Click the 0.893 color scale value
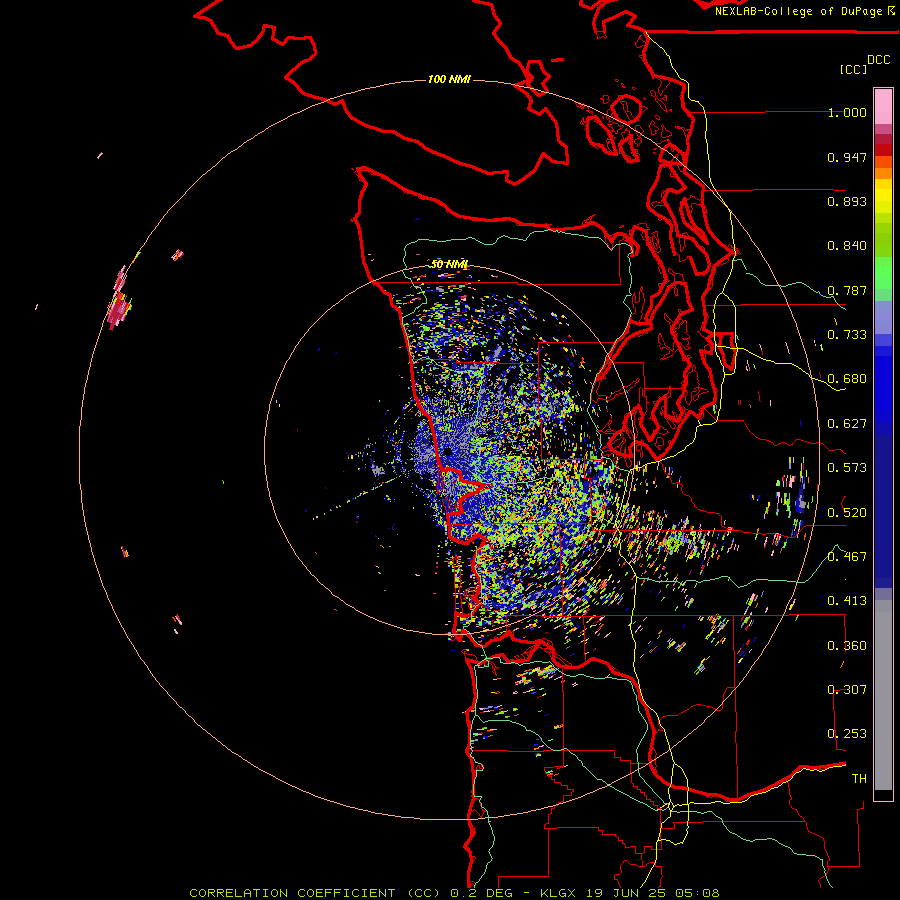 tap(847, 201)
